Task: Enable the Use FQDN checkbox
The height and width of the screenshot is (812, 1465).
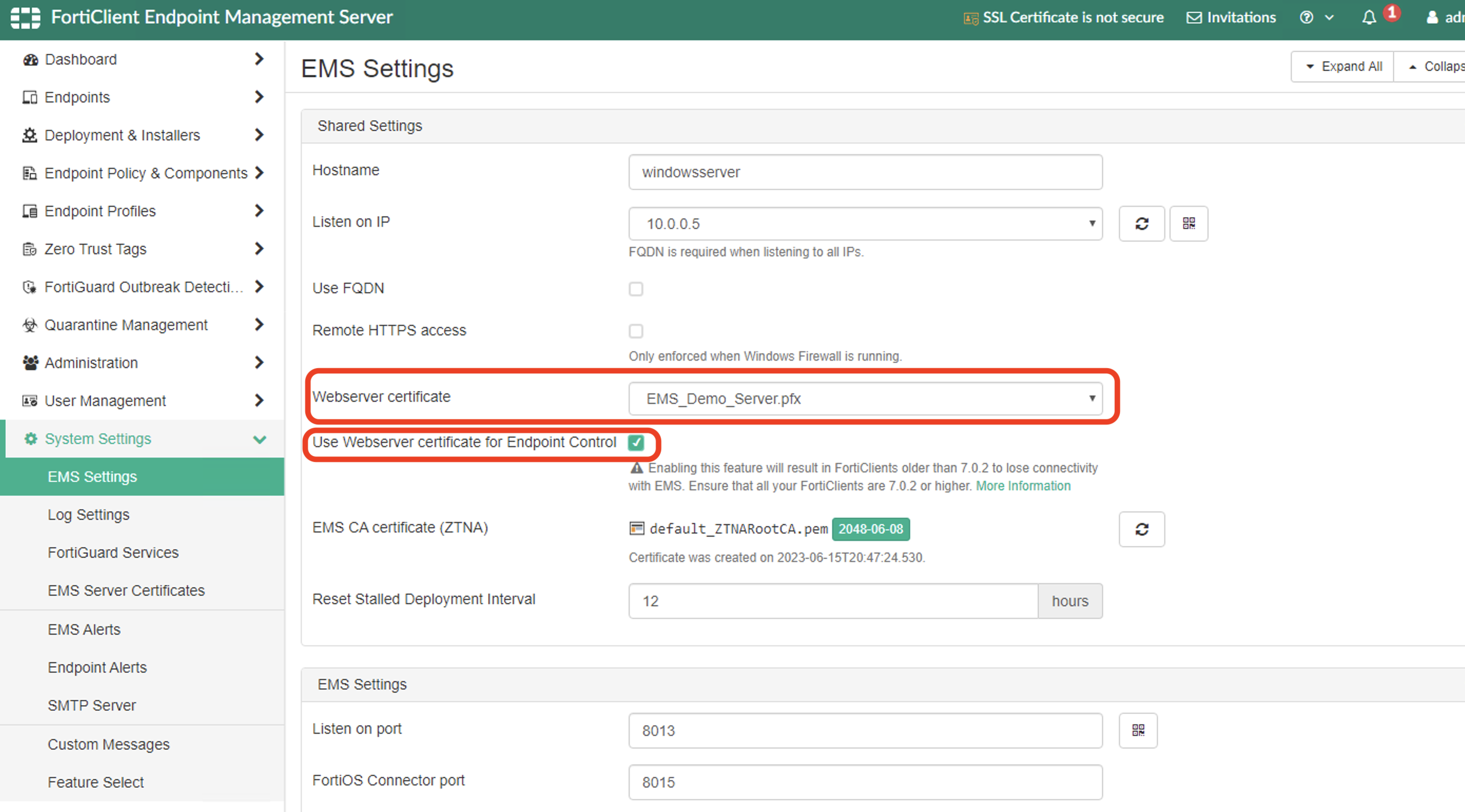Action: coord(636,289)
